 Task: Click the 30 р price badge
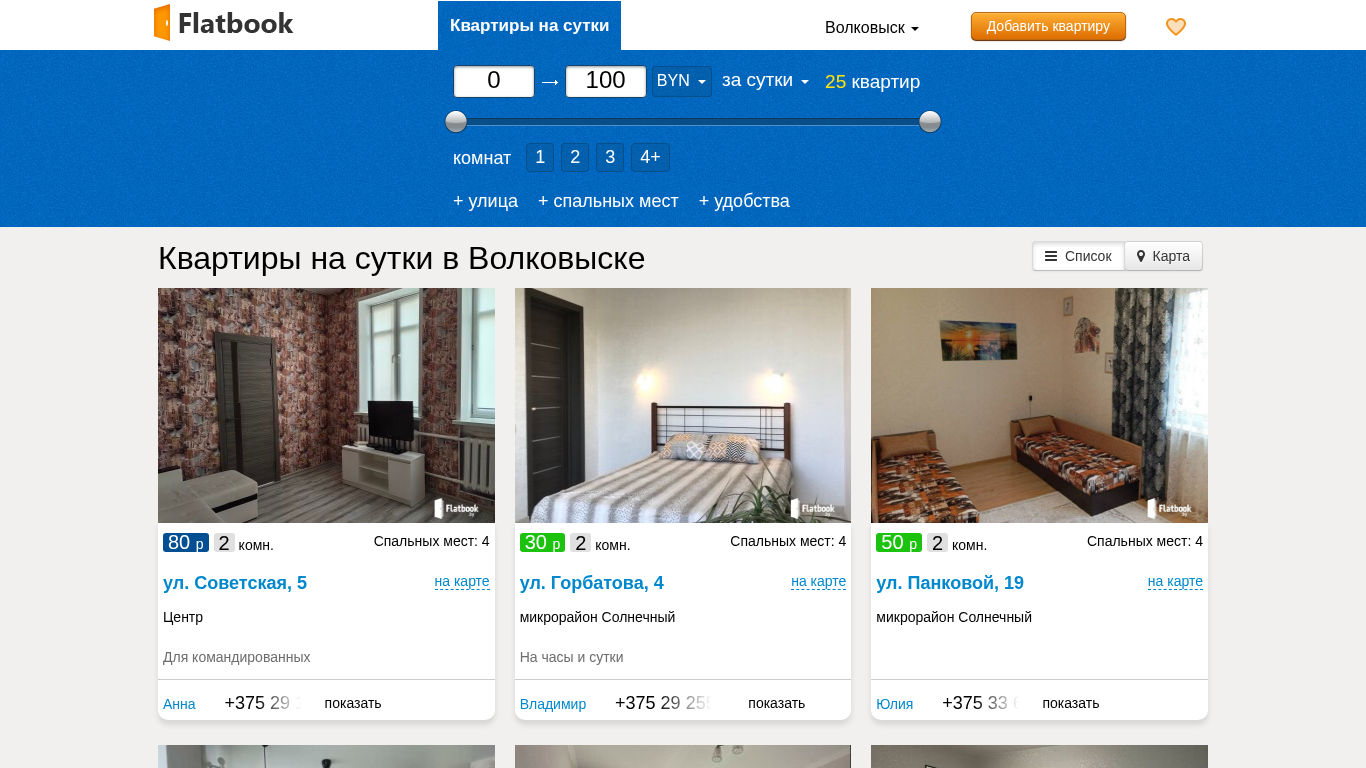[x=542, y=543]
